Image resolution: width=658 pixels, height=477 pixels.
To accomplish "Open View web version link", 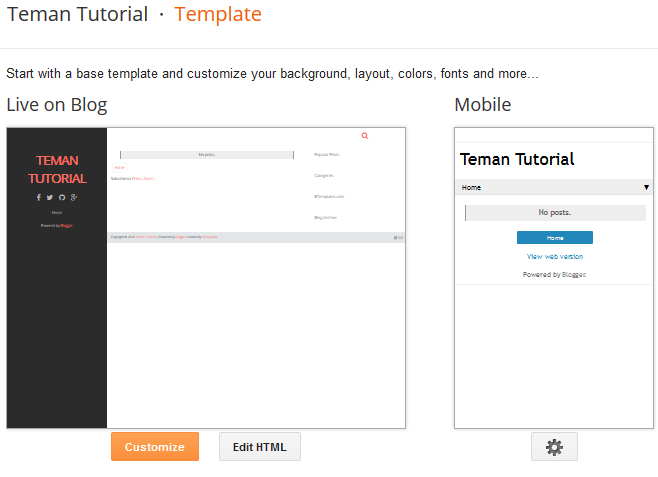I will pos(555,256).
